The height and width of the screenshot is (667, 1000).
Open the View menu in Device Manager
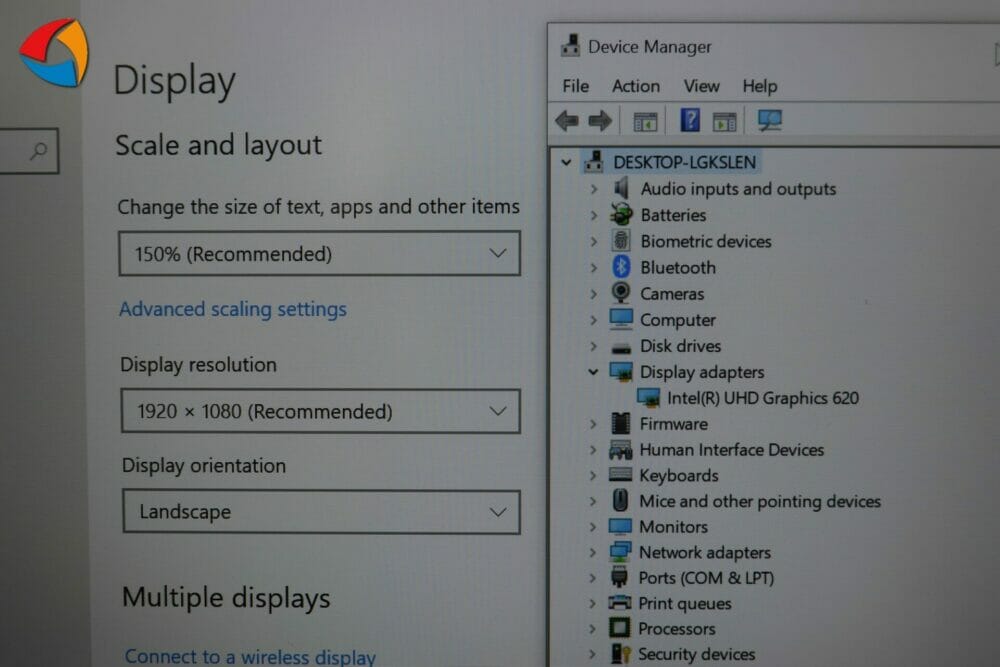tap(702, 85)
